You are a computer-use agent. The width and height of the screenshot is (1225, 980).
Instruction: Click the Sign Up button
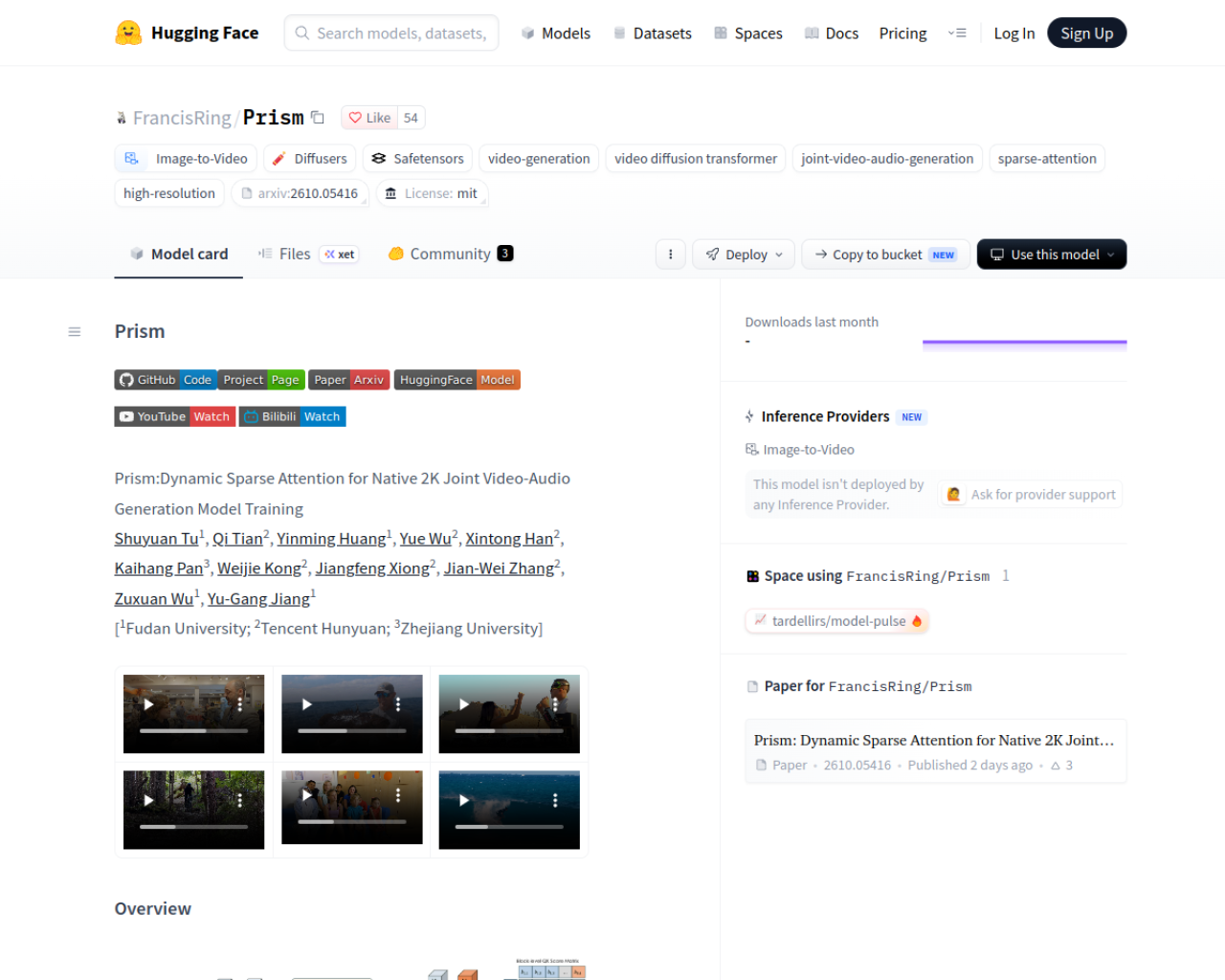pos(1087,33)
